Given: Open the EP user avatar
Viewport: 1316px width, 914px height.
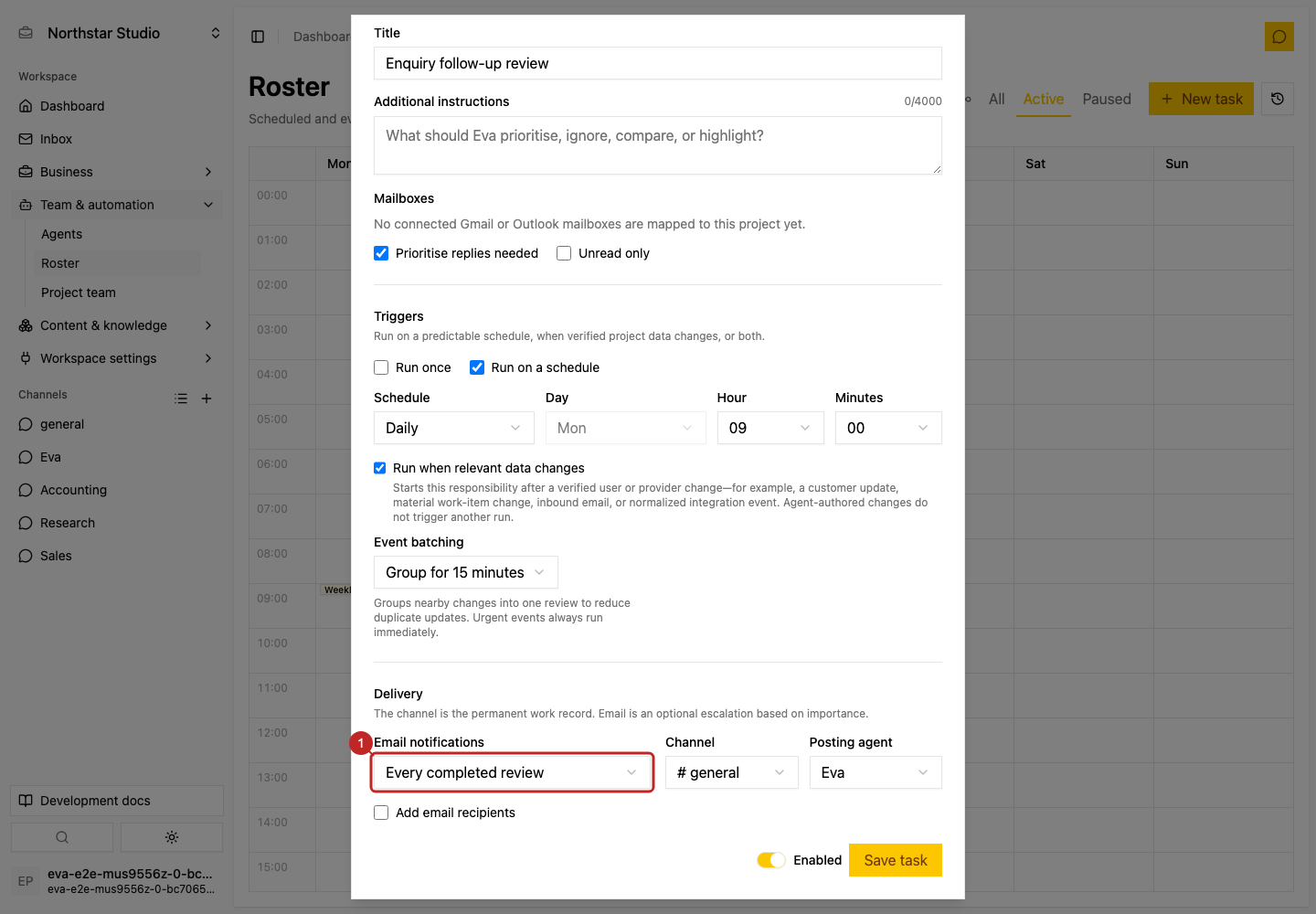Looking at the screenshot, I should pos(26,881).
